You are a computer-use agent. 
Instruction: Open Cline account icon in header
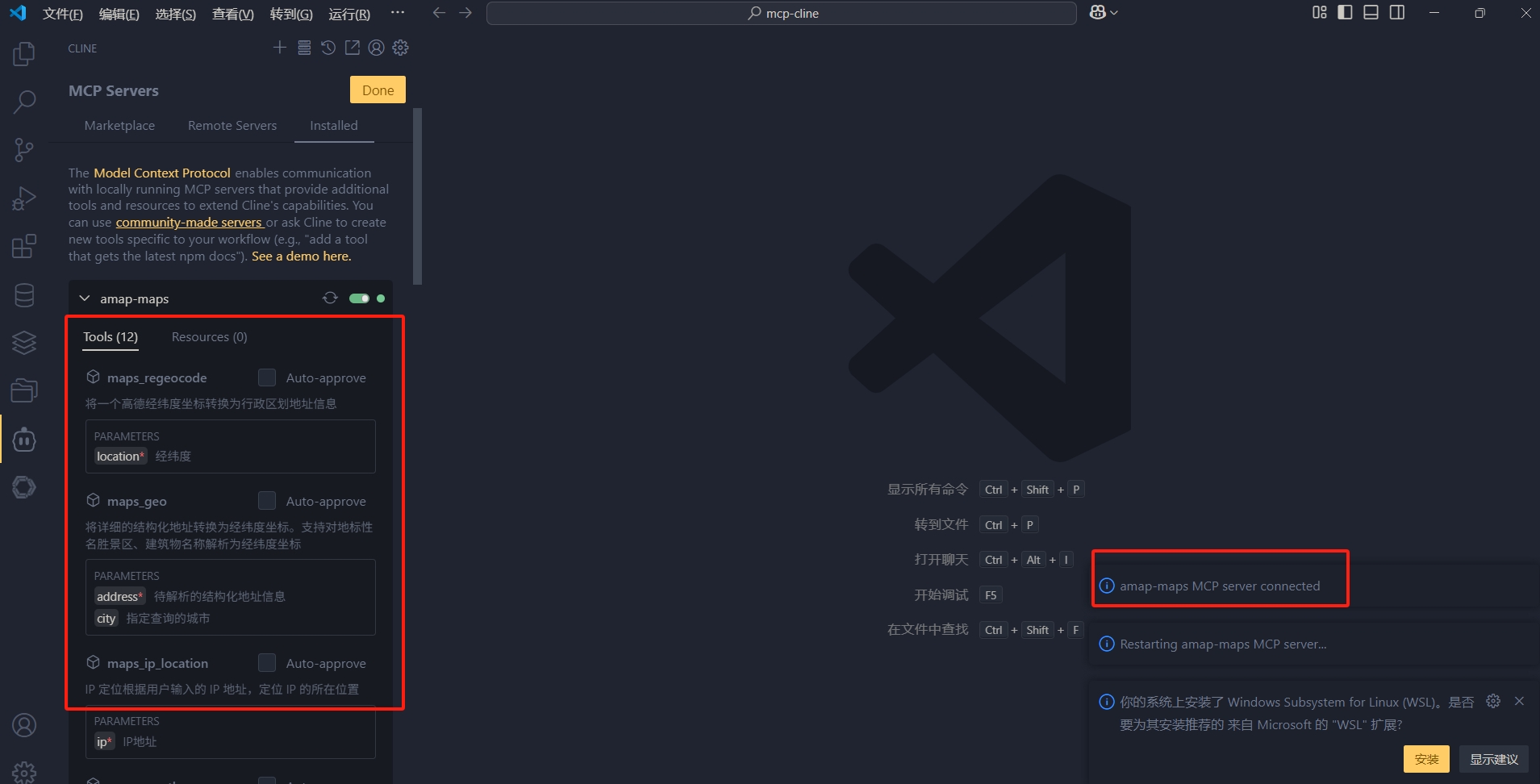[x=376, y=48]
